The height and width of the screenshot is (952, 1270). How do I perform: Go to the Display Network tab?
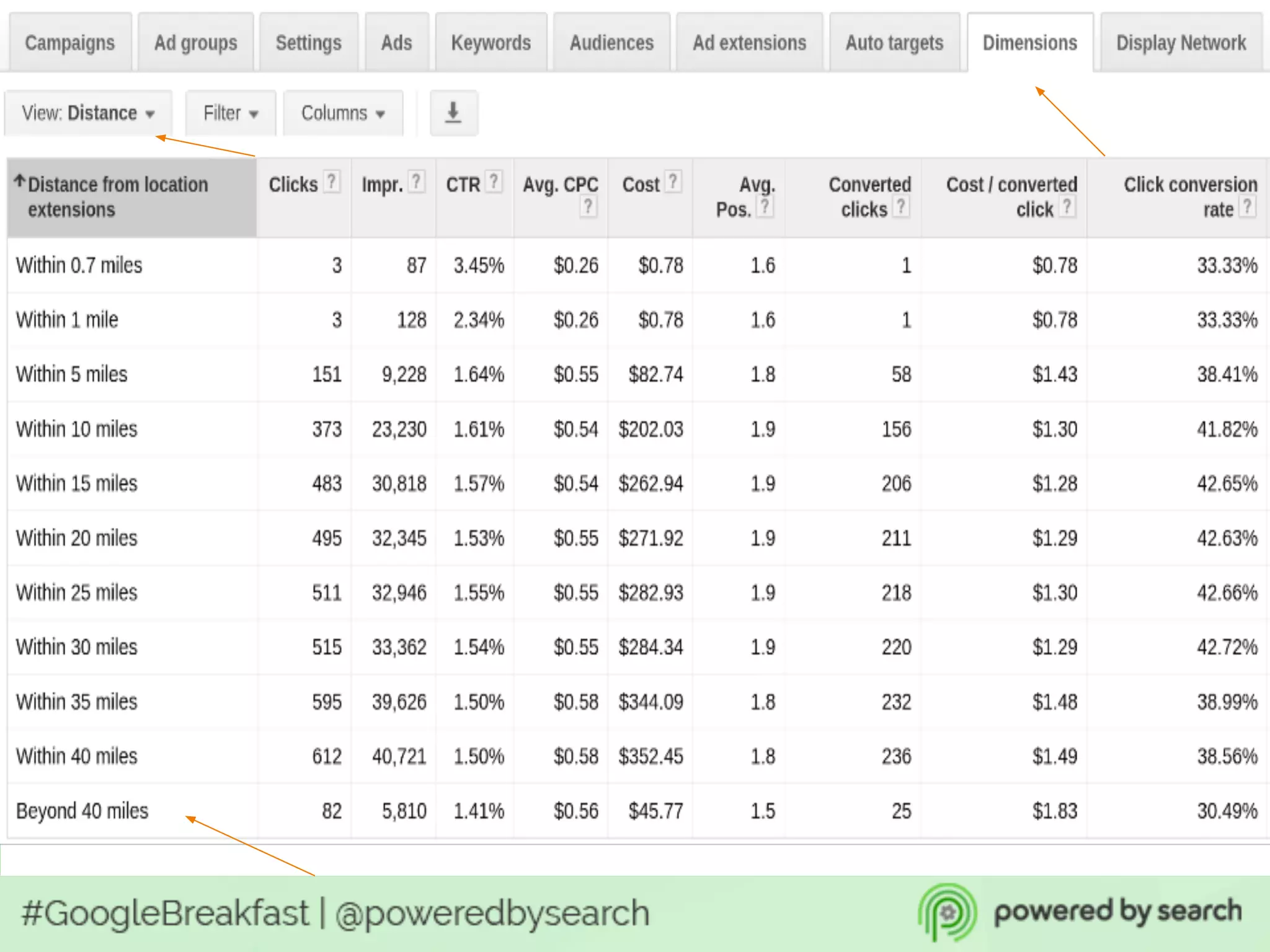(1181, 43)
